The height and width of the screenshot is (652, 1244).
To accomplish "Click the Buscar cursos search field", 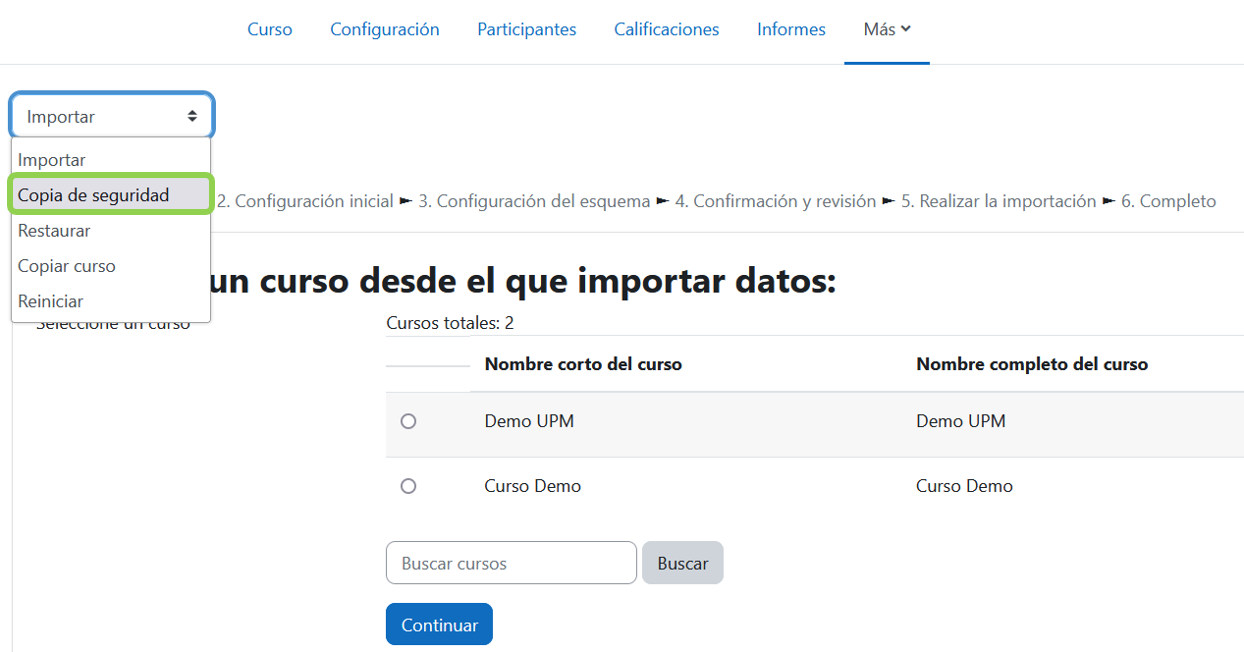I will (510, 562).
